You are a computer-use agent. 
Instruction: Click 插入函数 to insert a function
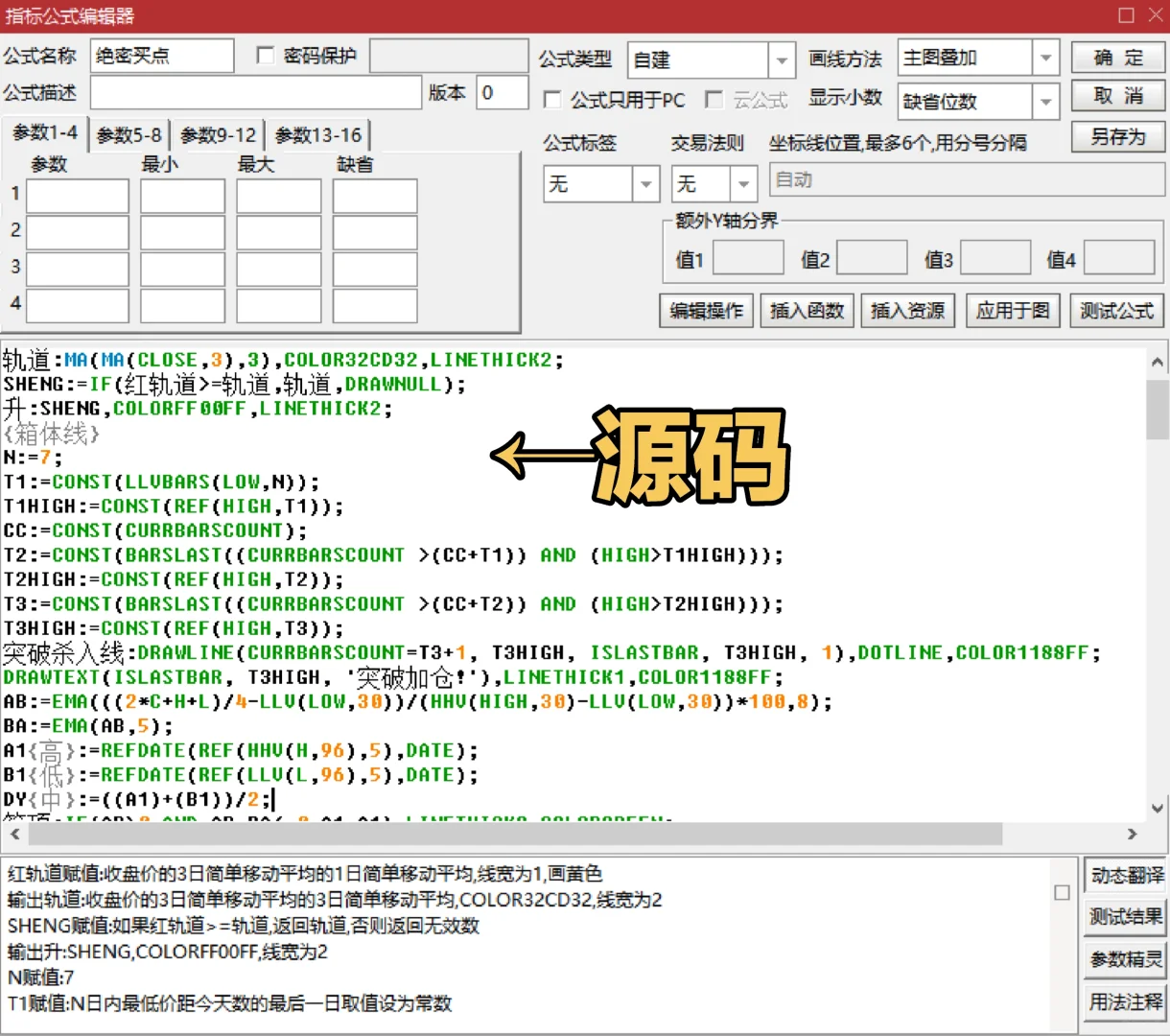click(807, 310)
